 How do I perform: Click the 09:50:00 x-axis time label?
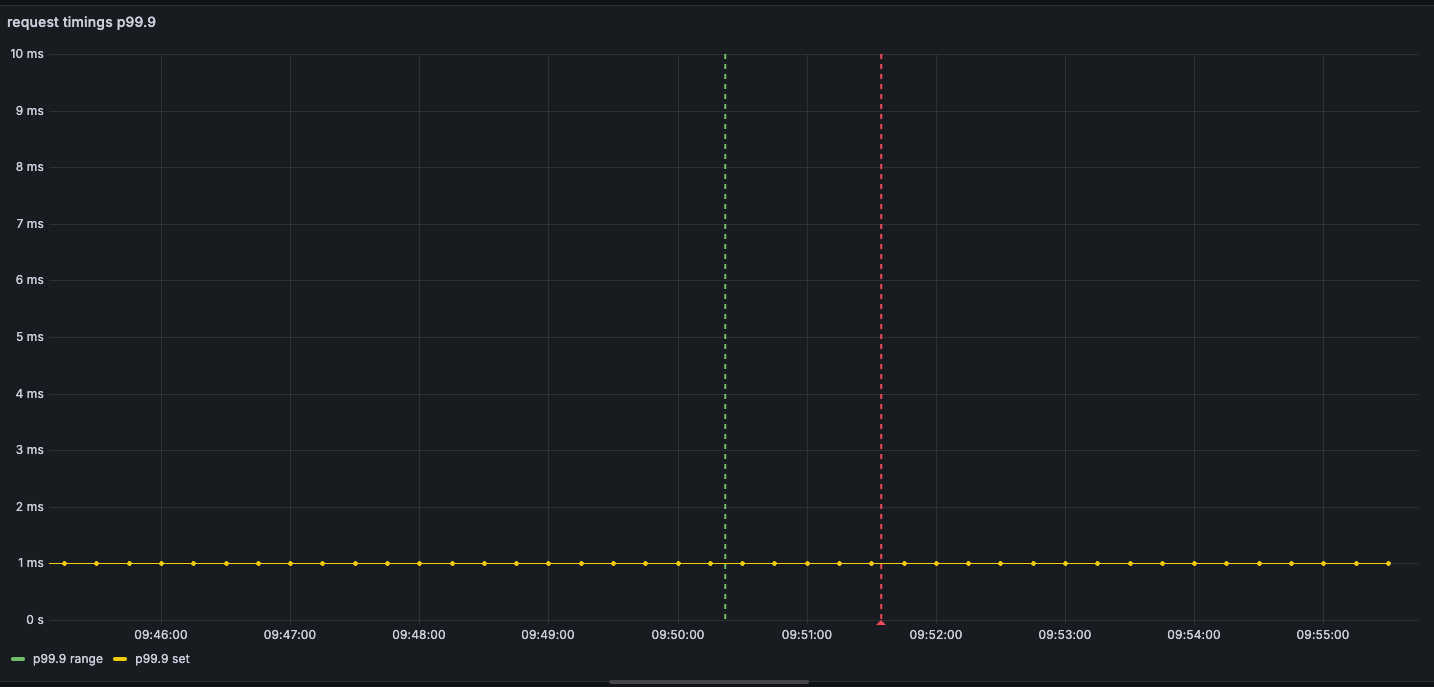click(x=678, y=635)
